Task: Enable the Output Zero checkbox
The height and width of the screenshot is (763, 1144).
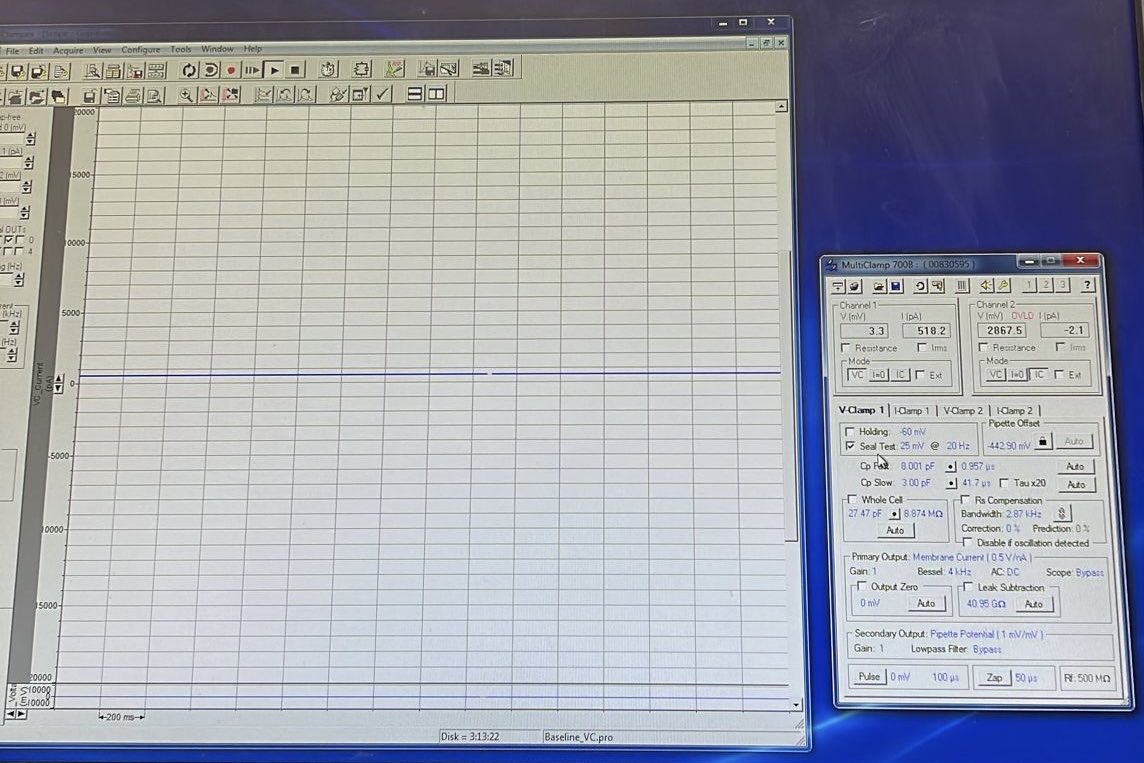Action: pyautogui.click(x=862, y=586)
